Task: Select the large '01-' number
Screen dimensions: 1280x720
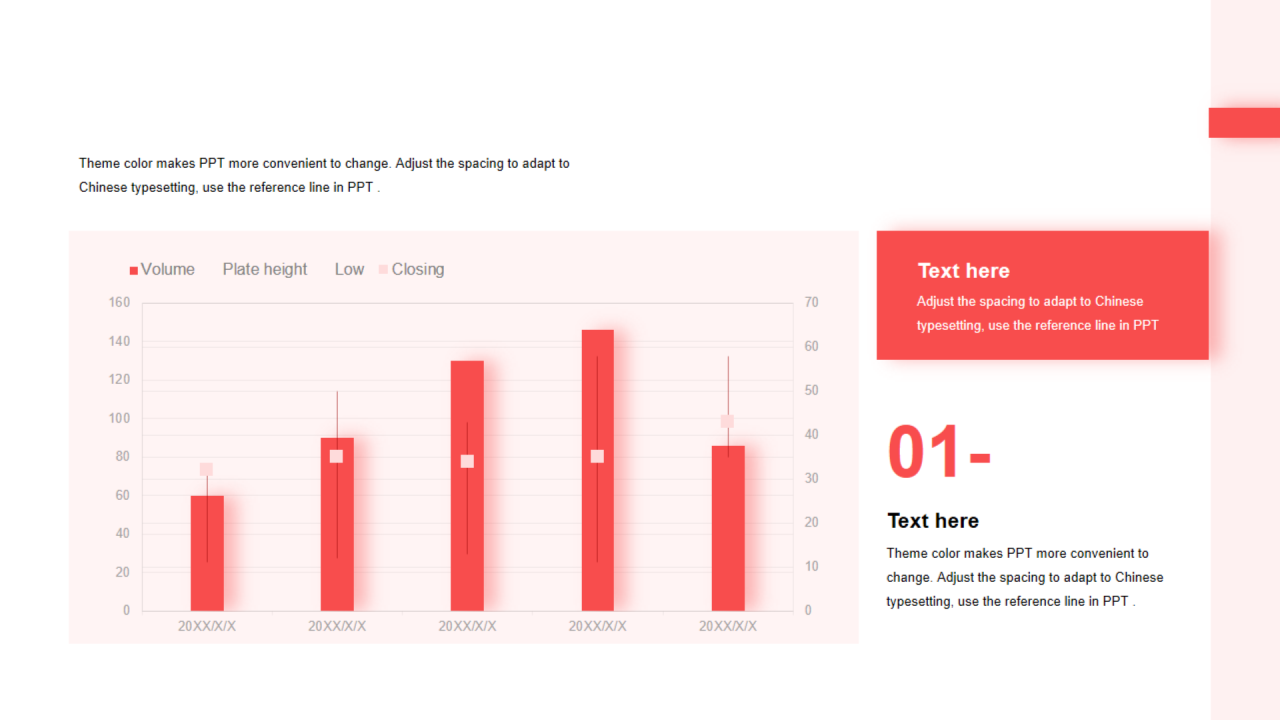Action: (939, 452)
